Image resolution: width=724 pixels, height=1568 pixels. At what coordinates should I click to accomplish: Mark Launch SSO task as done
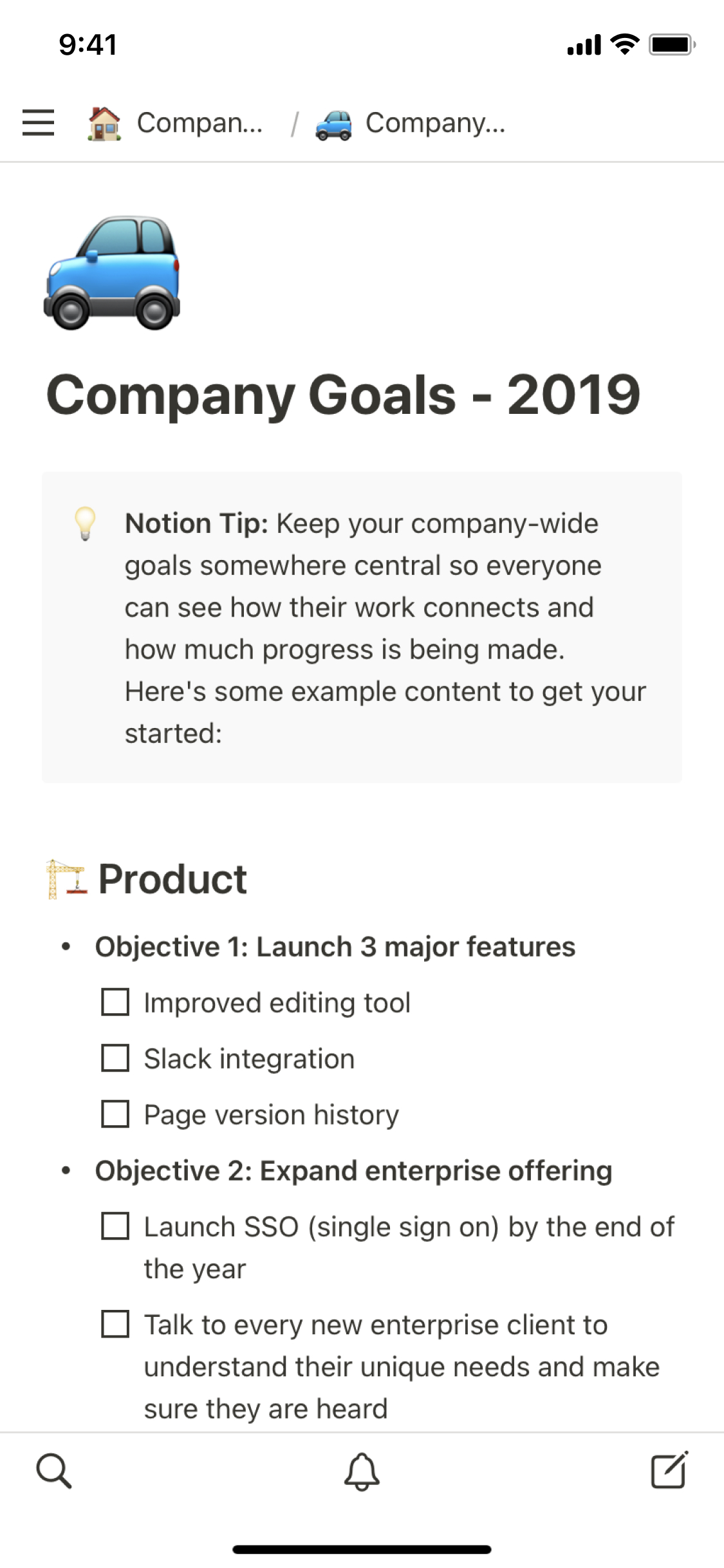pyautogui.click(x=115, y=1226)
